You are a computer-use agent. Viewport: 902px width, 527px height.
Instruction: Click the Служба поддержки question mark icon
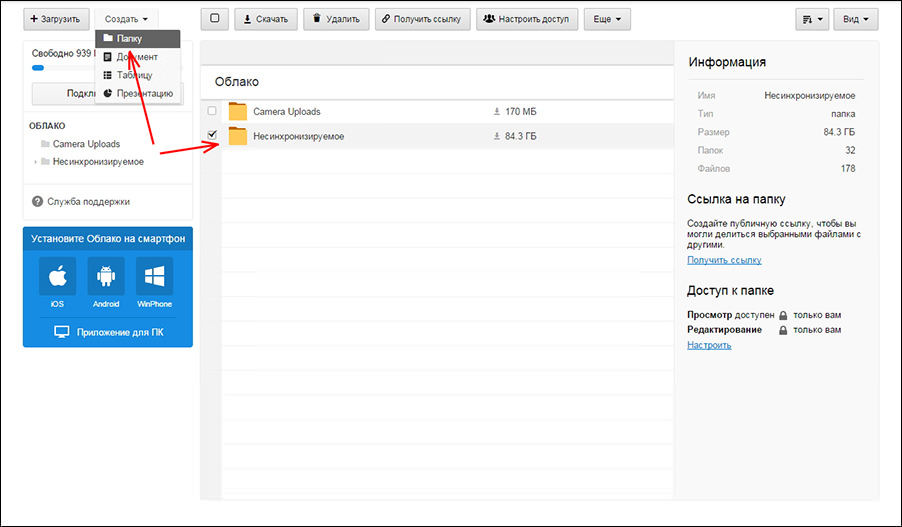(x=38, y=201)
